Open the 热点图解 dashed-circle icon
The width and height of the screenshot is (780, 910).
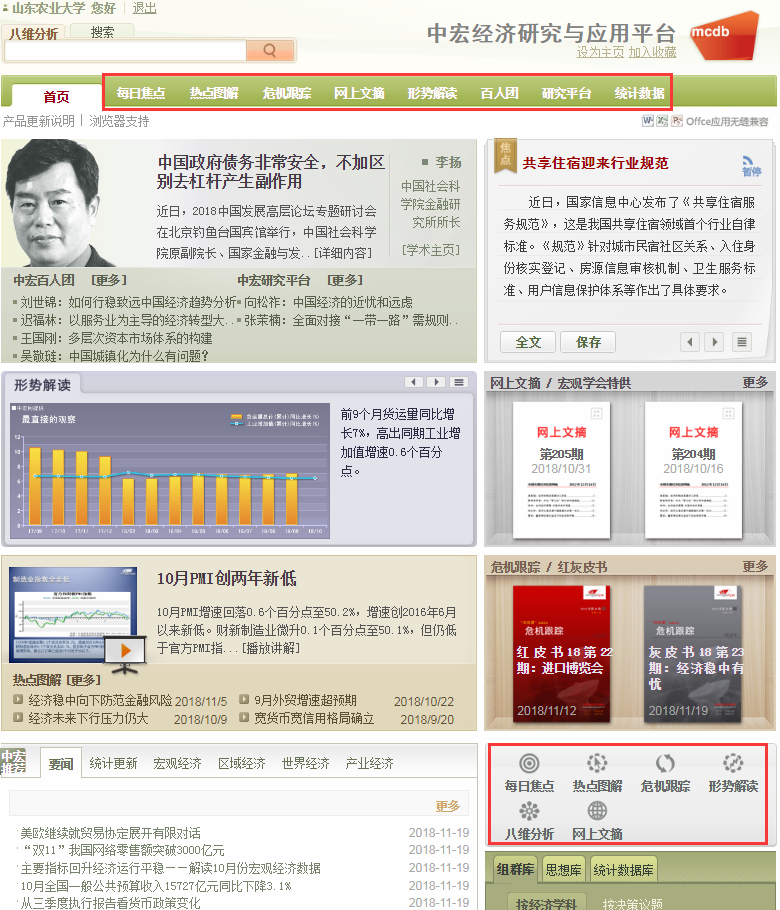597,763
